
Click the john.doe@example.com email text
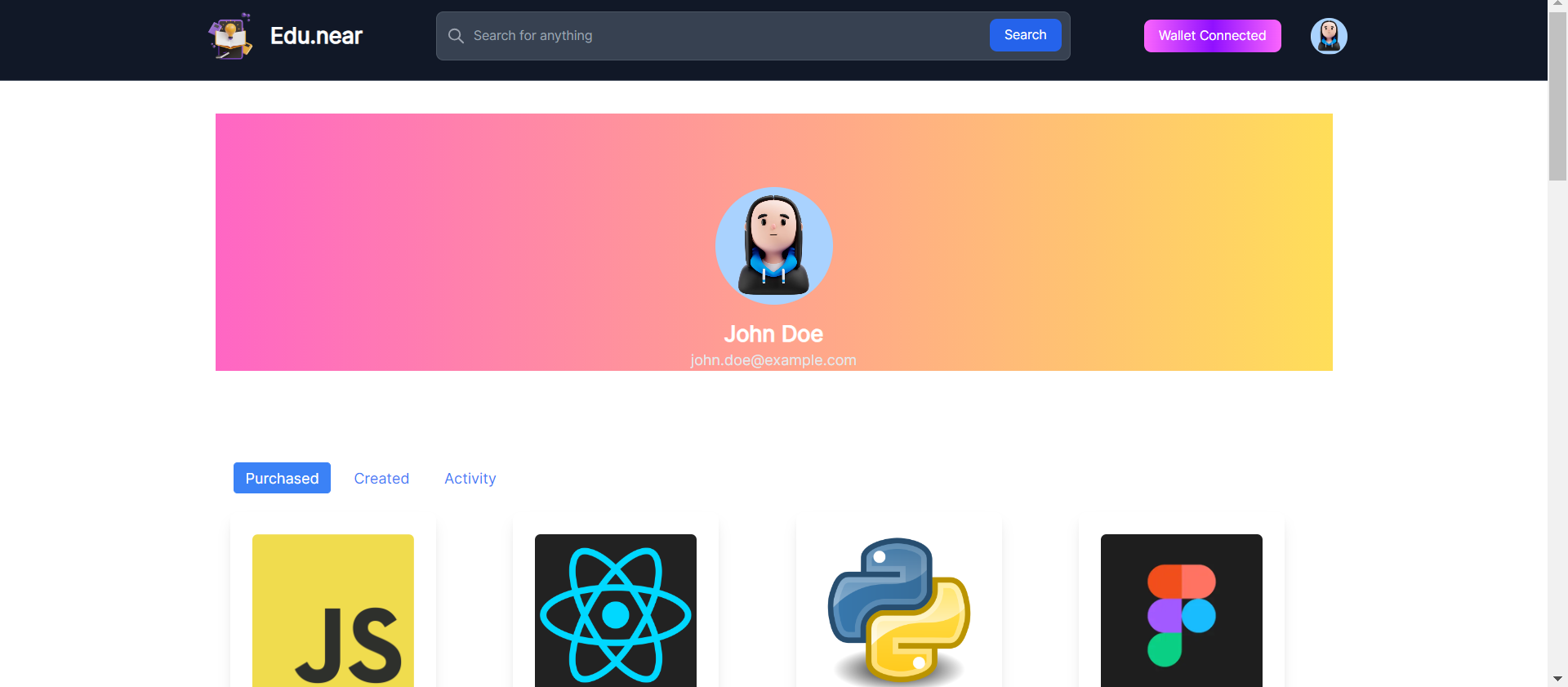(773, 360)
